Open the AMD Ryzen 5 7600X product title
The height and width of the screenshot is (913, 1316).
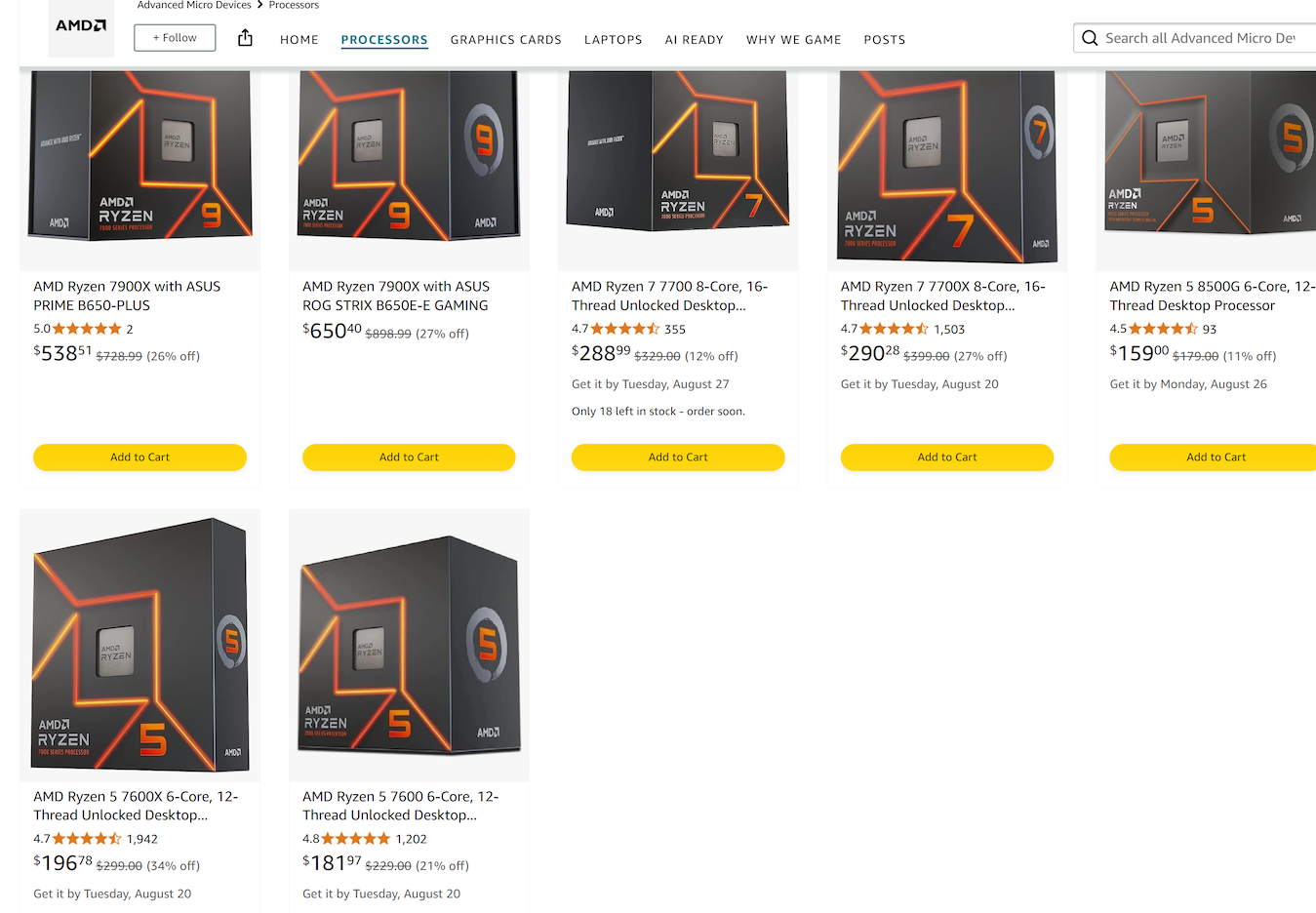coord(136,806)
